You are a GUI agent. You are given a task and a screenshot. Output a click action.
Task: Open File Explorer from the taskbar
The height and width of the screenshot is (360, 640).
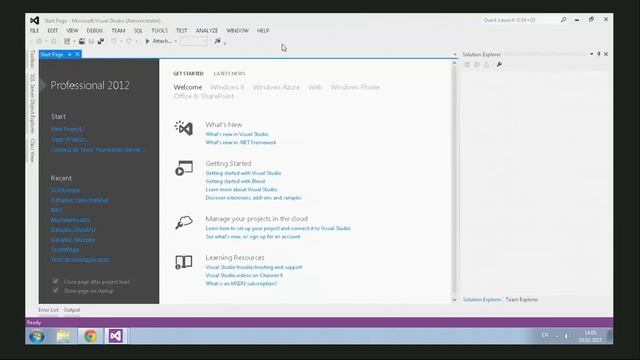pyautogui.click(x=64, y=336)
